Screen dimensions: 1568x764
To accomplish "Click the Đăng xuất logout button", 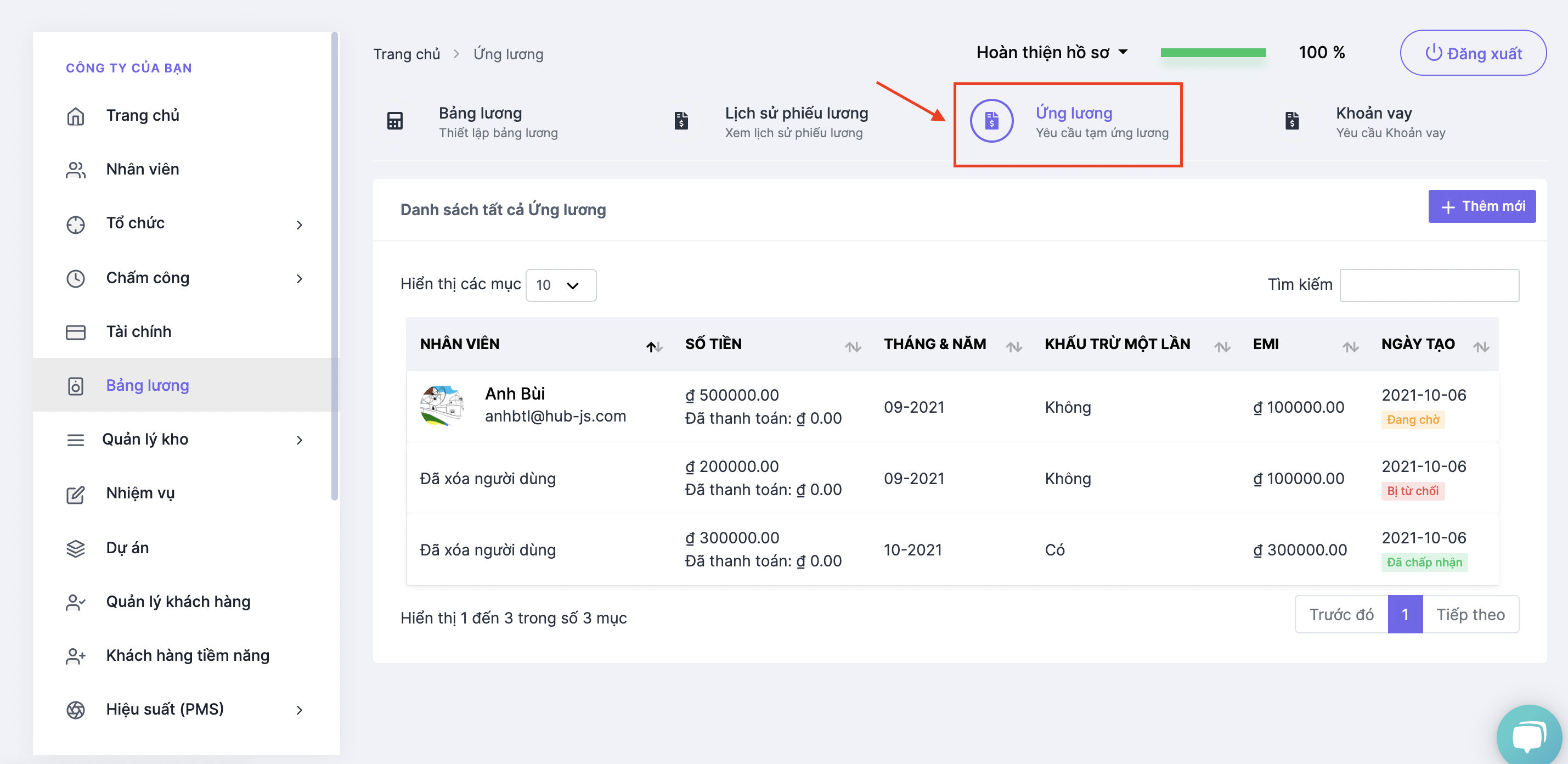I will pos(1473,53).
